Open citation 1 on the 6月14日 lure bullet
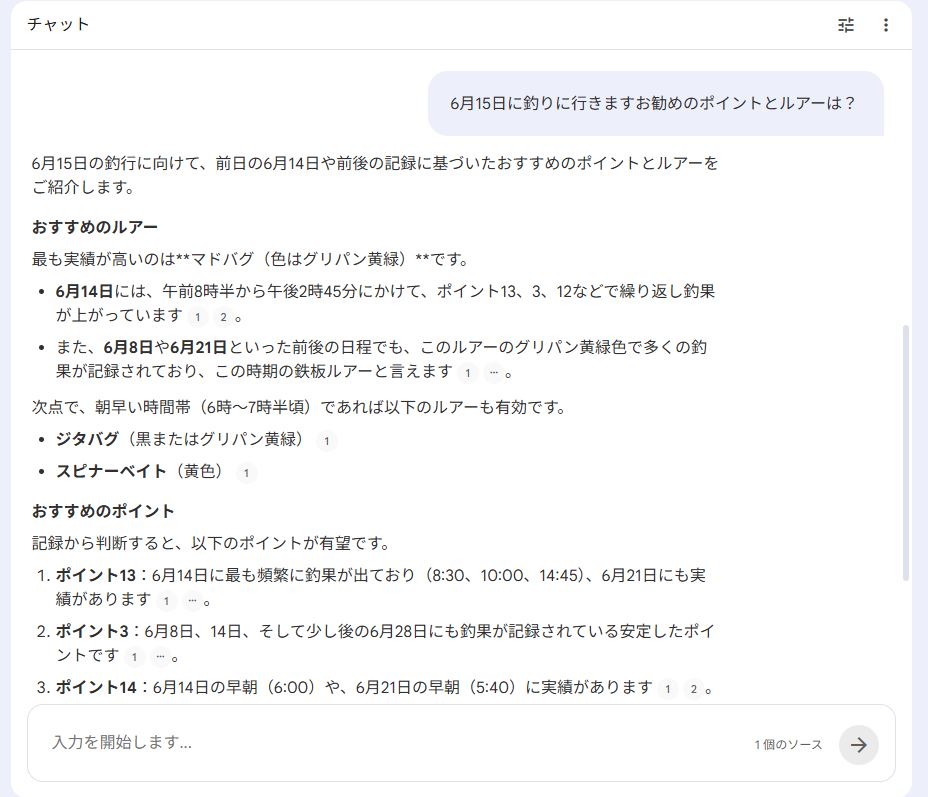Screen dimensions: 928x797 (x=198, y=317)
